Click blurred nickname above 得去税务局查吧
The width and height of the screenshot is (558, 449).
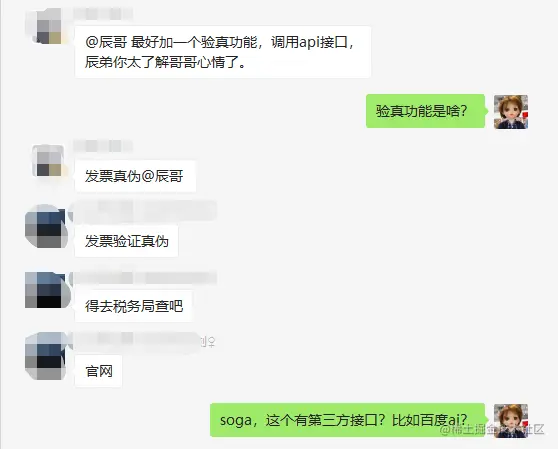point(143,278)
